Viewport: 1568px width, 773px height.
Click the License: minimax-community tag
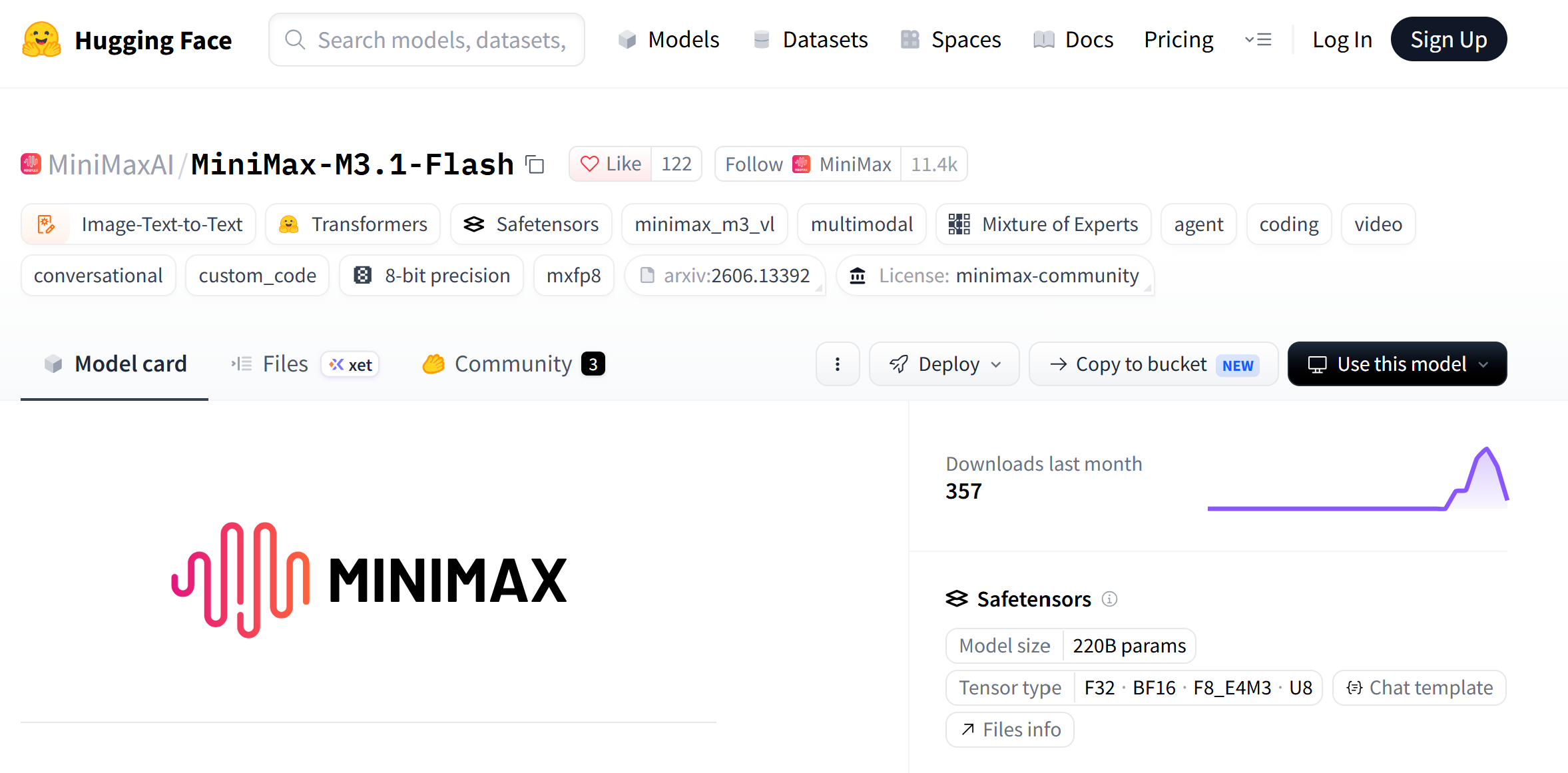(995, 276)
